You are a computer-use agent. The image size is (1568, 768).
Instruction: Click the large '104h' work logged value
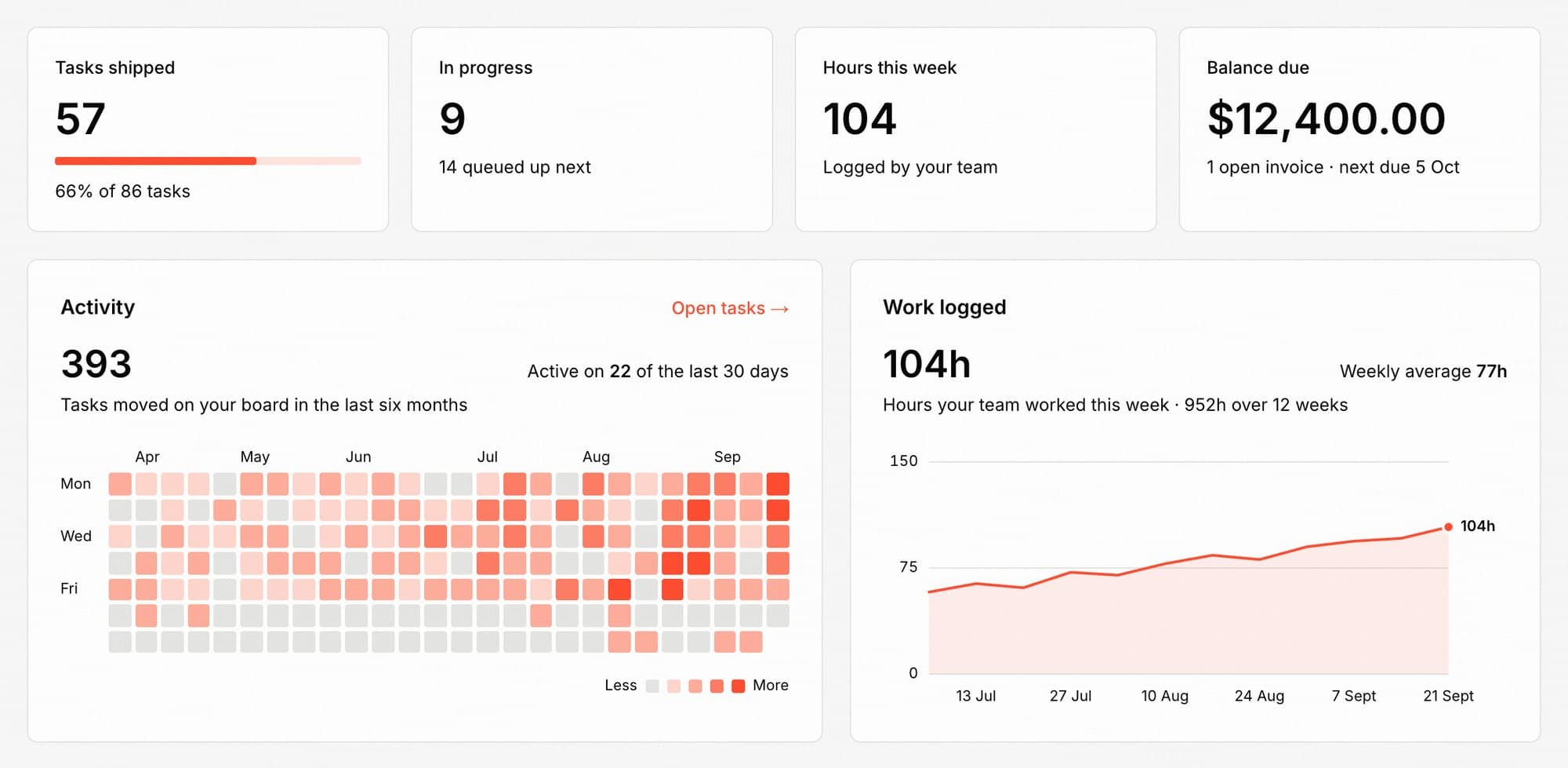coord(927,364)
